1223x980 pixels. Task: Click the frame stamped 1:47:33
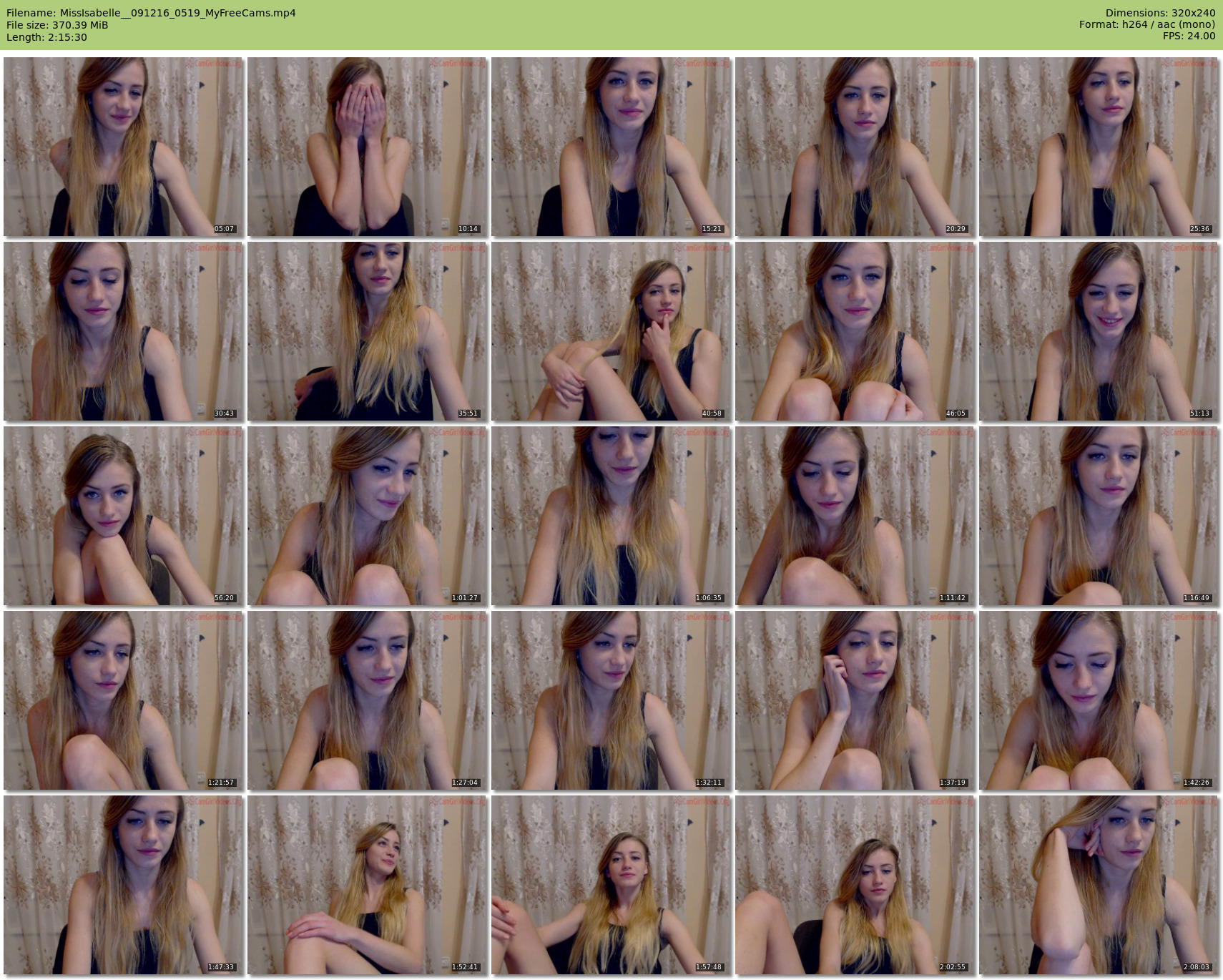[123, 885]
